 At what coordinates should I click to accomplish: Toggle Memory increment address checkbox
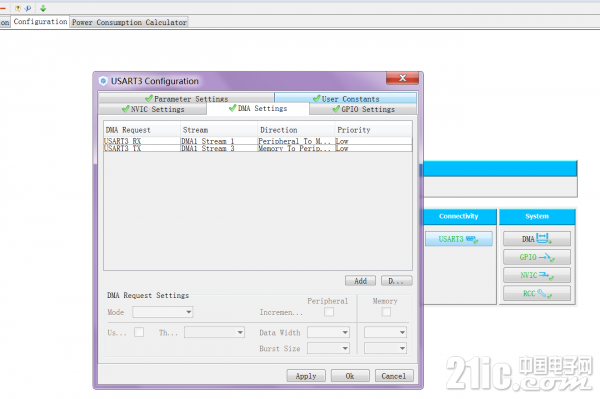pyautogui.click(x=386, y=312)
